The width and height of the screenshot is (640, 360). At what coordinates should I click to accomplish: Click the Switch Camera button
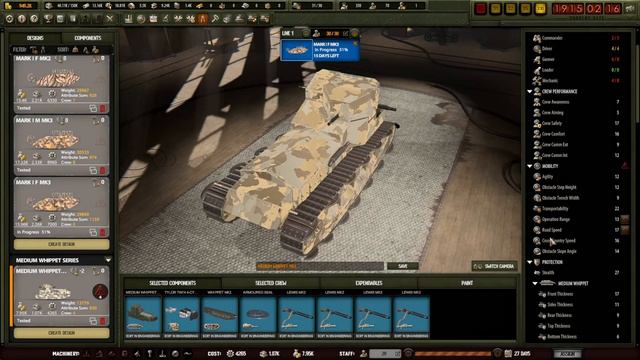coord(495,266)
